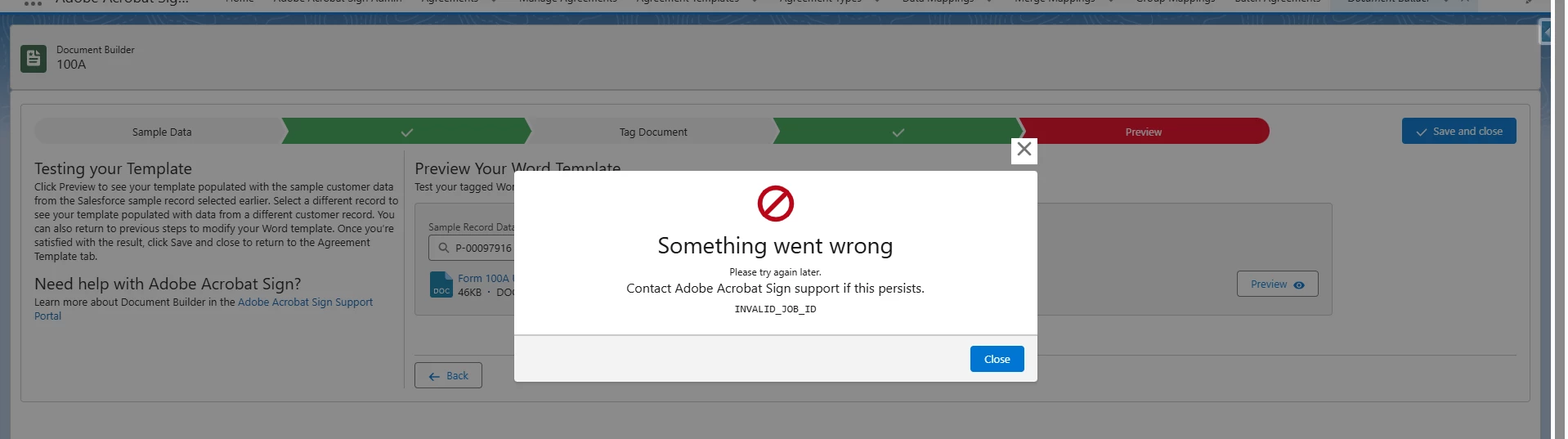Click the DOC file type icon
The width and height of the screenshot is (1568, 439).
pyautogui.click(x=441, y=284)
